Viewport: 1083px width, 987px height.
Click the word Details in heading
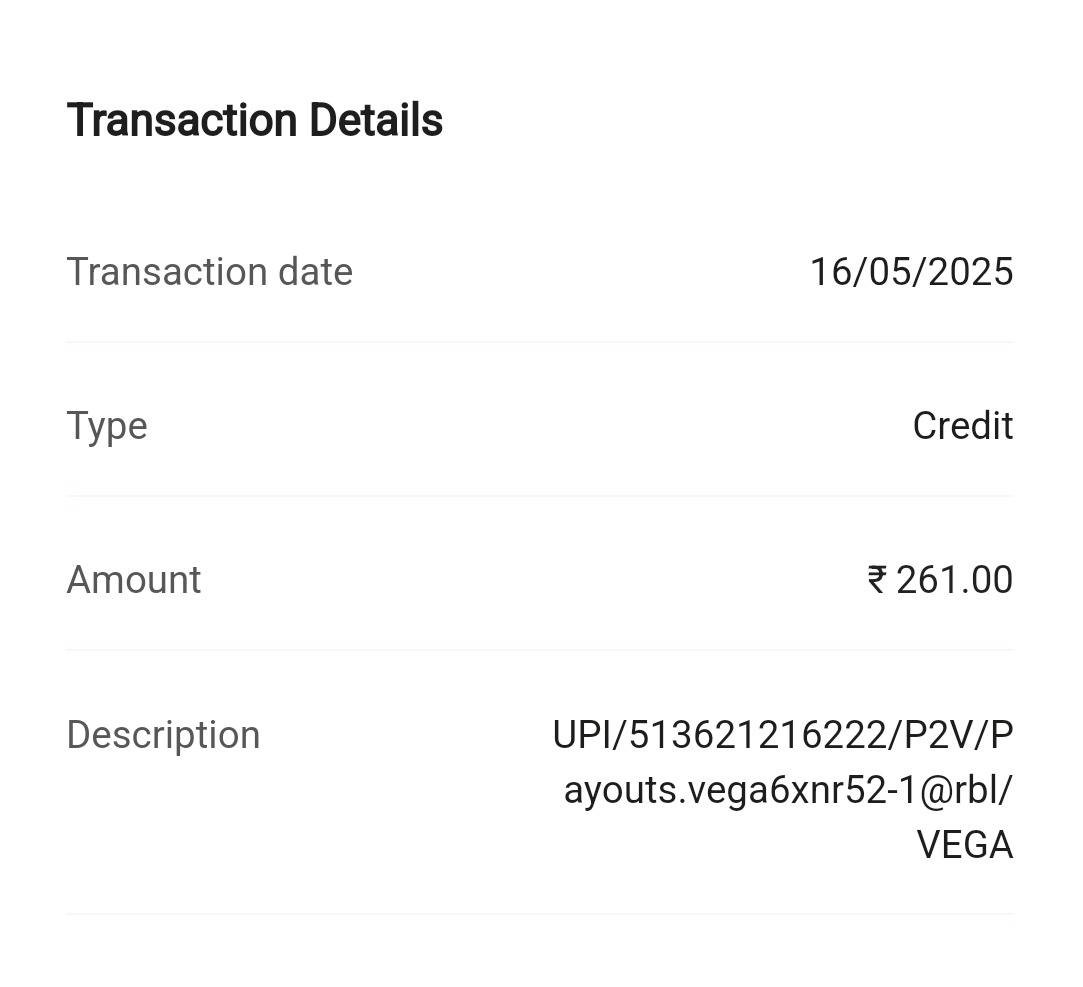tap(376, 120)
